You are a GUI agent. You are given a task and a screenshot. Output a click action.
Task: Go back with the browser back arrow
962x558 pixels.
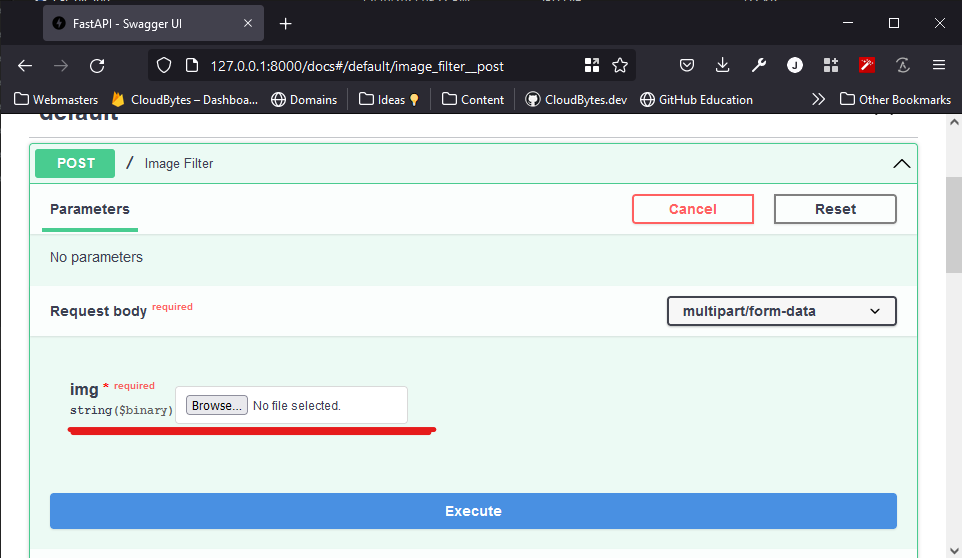click(x=25, y=66)
